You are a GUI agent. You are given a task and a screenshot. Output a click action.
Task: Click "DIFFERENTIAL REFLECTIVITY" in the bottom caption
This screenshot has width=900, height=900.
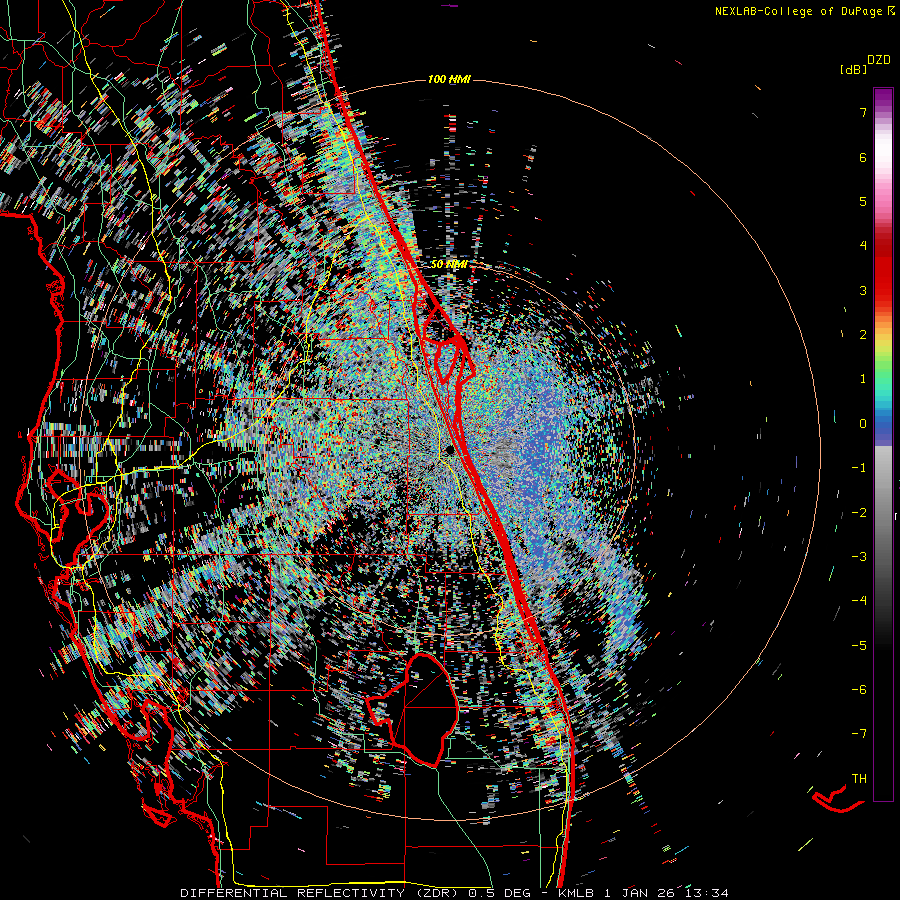(293, 893)
